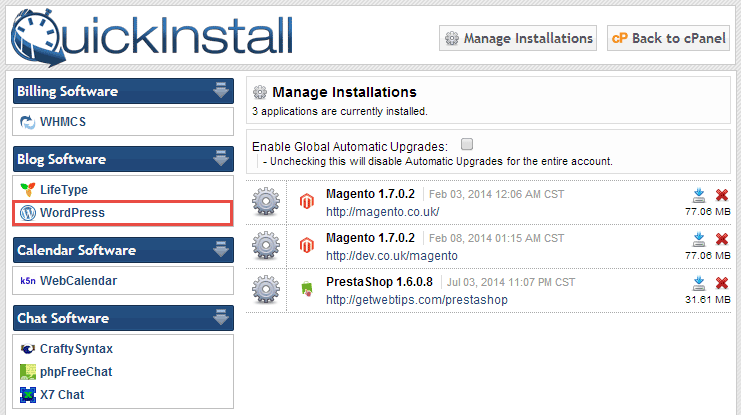Click the cP icon in Back to cPanel
The height and width of the screenshot is (415, 741).
click(620, 38)
